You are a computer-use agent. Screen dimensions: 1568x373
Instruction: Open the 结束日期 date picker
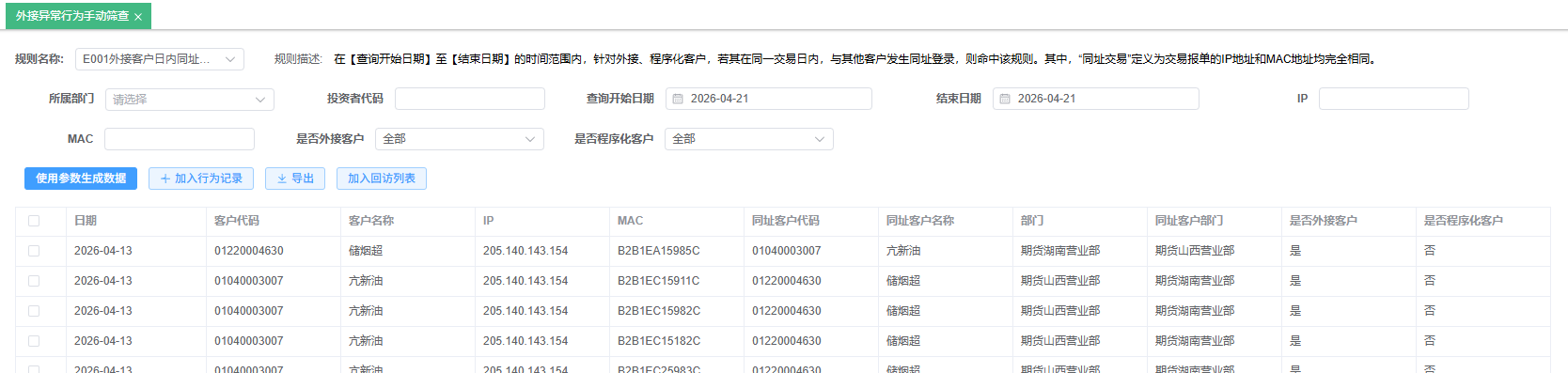(x=1096, y=99)
